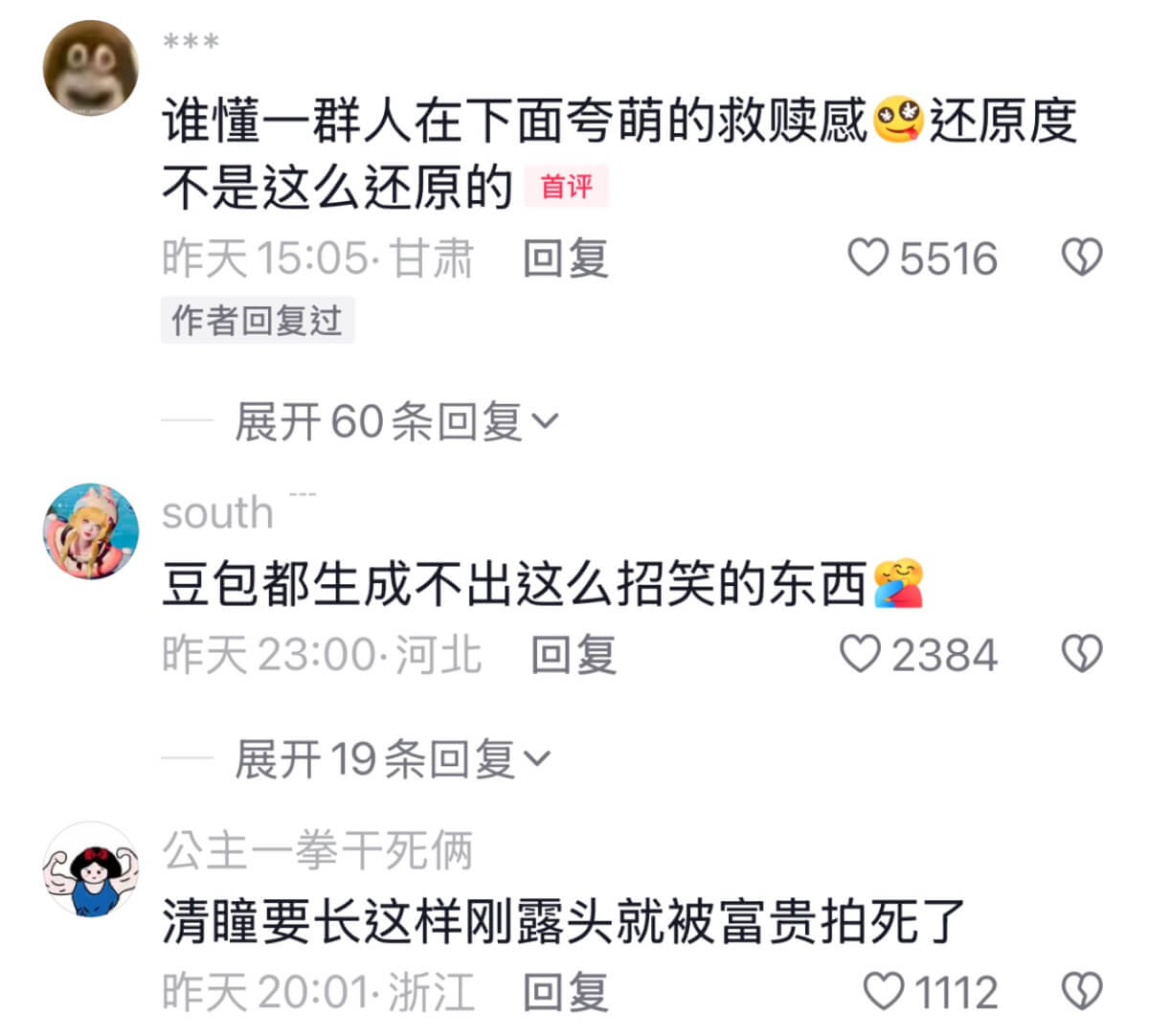
Task: Dislike the first comment from 甘肃
Action: 1082,259
